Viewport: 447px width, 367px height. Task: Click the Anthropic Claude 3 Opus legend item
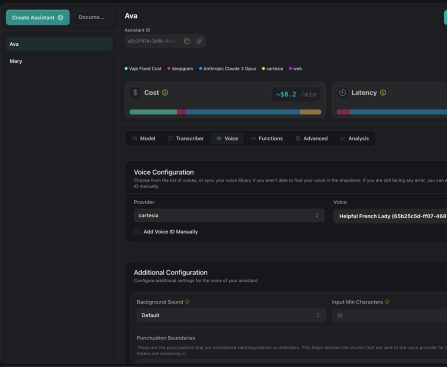coord(227,69)
